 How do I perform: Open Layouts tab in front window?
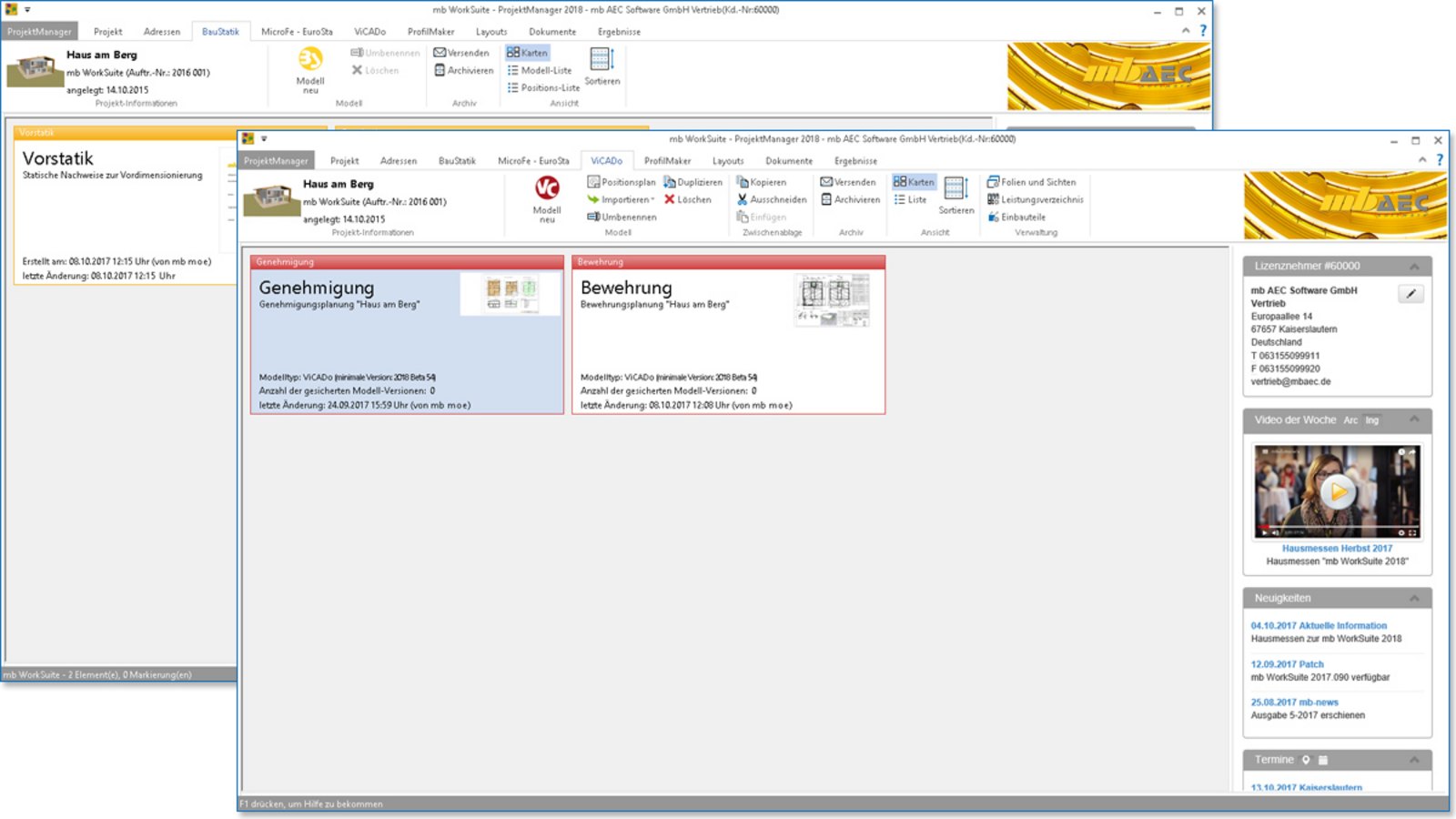click(x=728, y=160)
